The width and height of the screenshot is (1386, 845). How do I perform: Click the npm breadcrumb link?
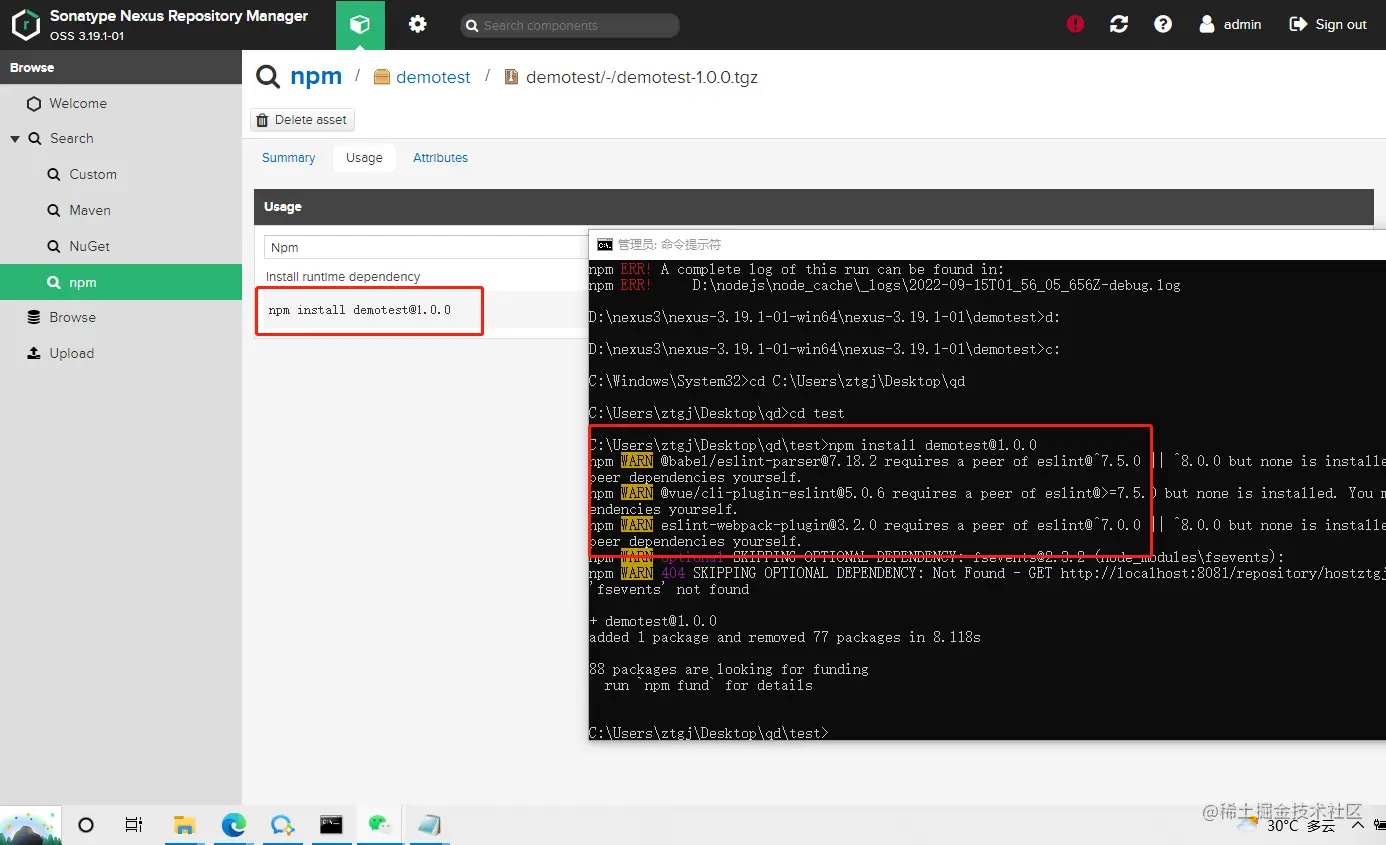(x=316, y=76)
